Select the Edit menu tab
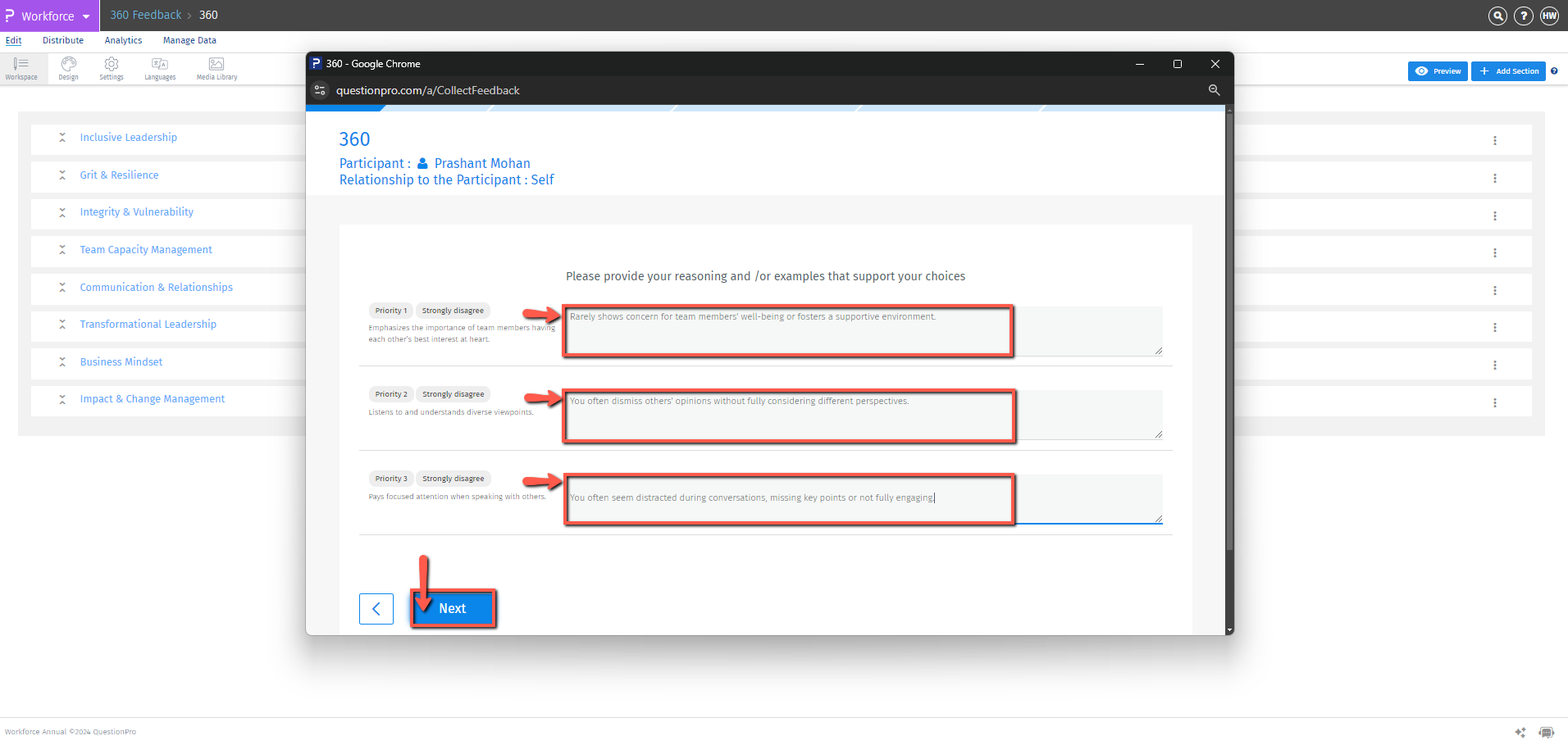 pyautogui.click(x=14, y=40)
